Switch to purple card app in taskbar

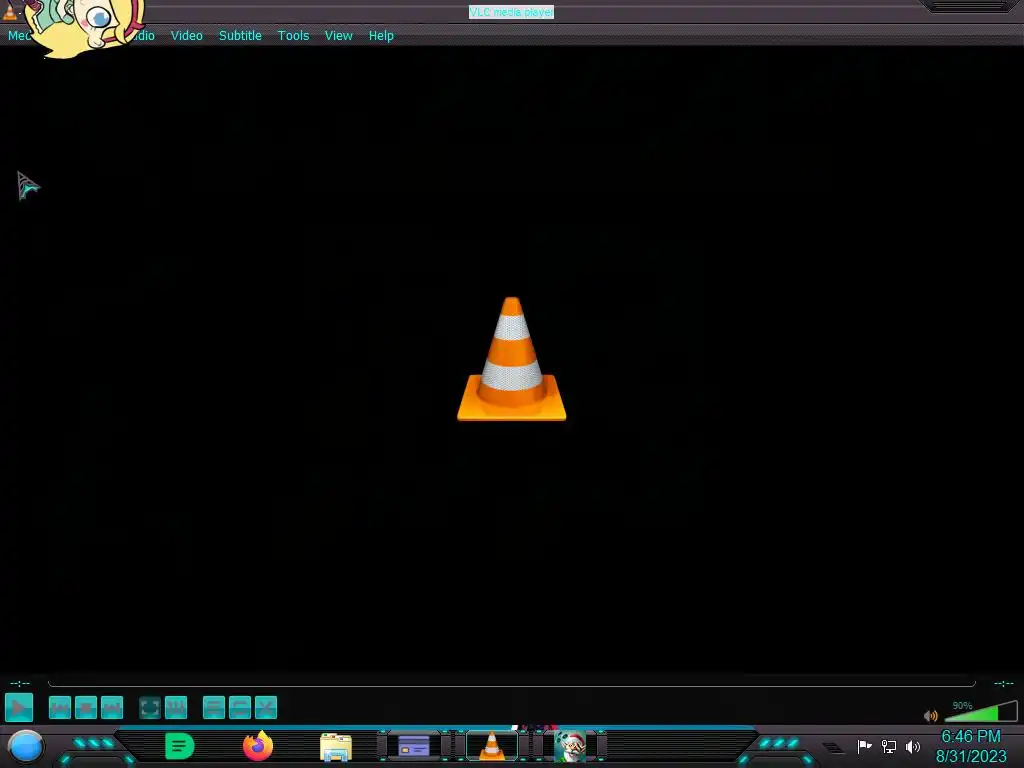414,746
